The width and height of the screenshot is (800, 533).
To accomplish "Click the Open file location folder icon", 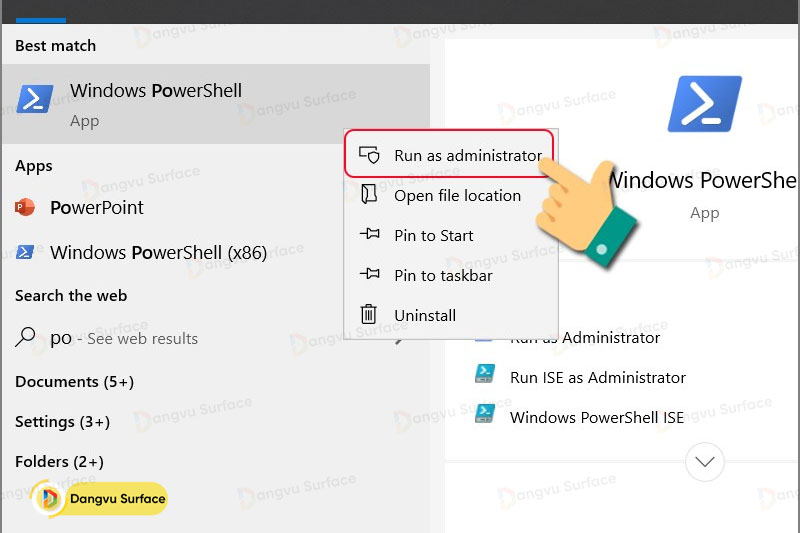I will (x=369, y=195).
